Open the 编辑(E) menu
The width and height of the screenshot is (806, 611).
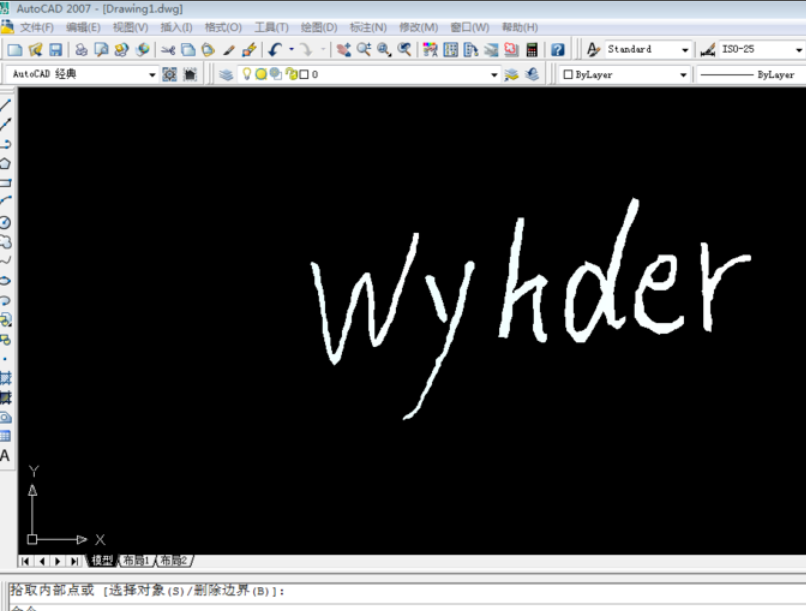(x=83, y=27)
